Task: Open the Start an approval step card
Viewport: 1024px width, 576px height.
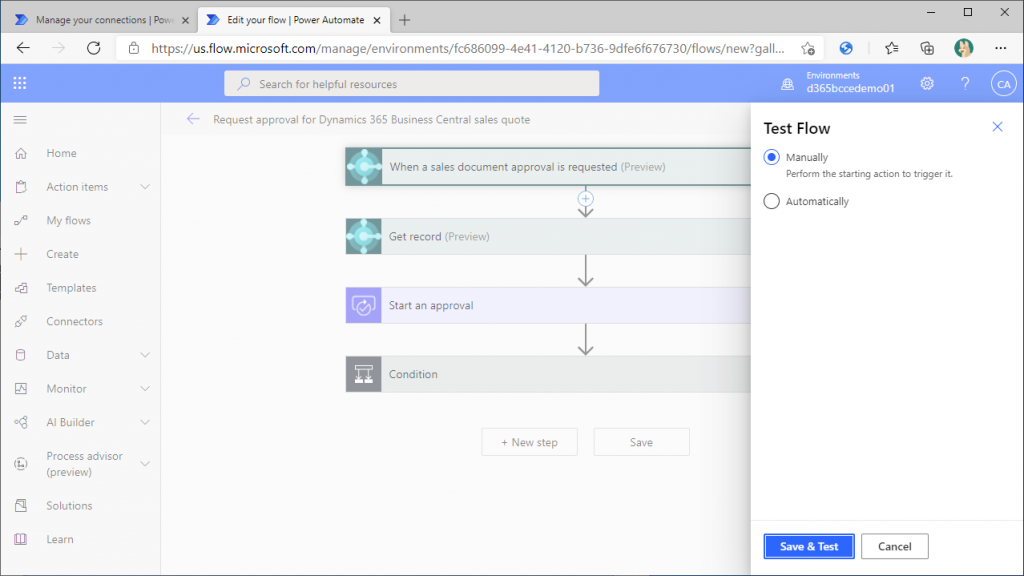Action: 548,305
